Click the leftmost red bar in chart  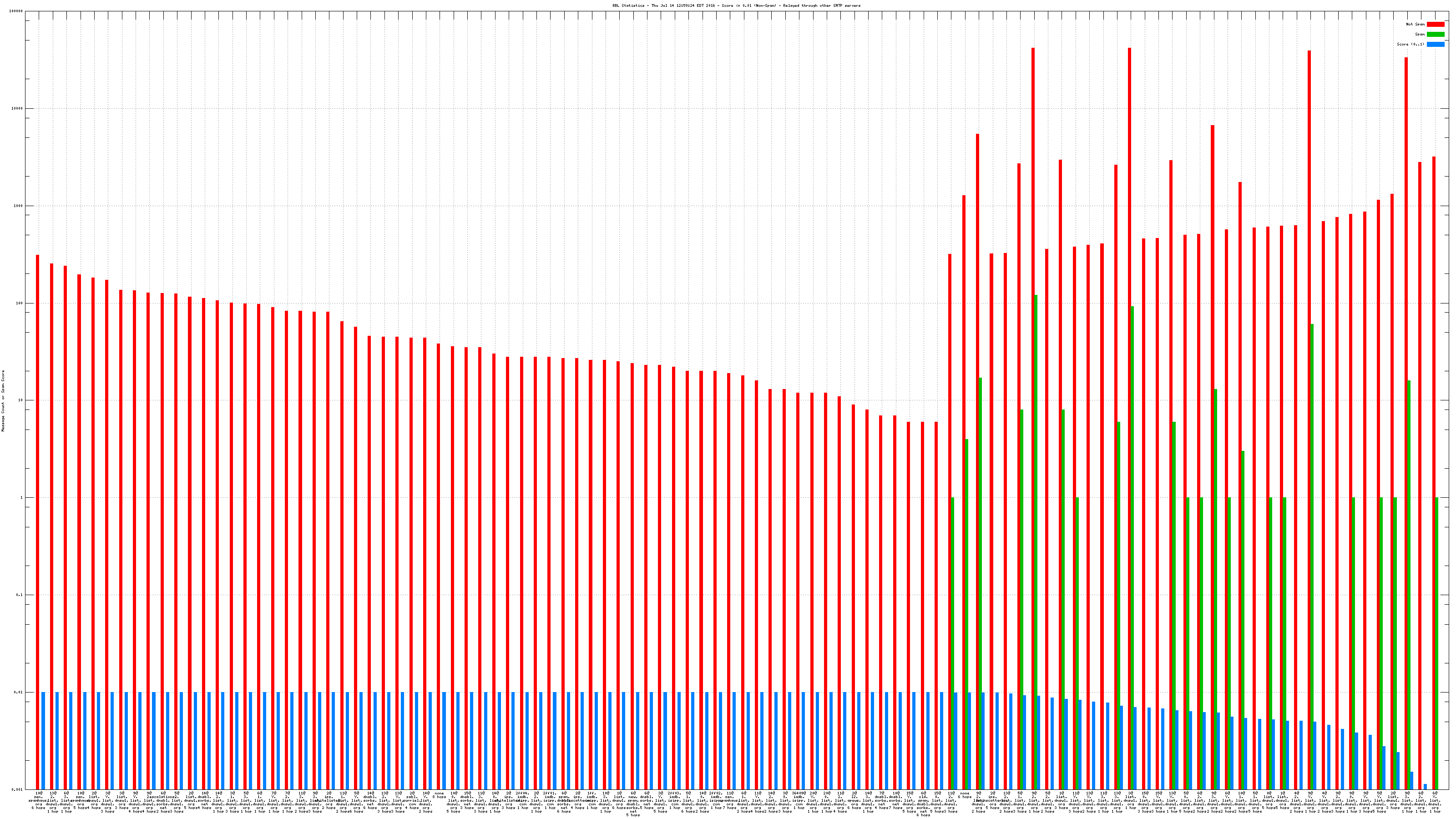(38, 509)
